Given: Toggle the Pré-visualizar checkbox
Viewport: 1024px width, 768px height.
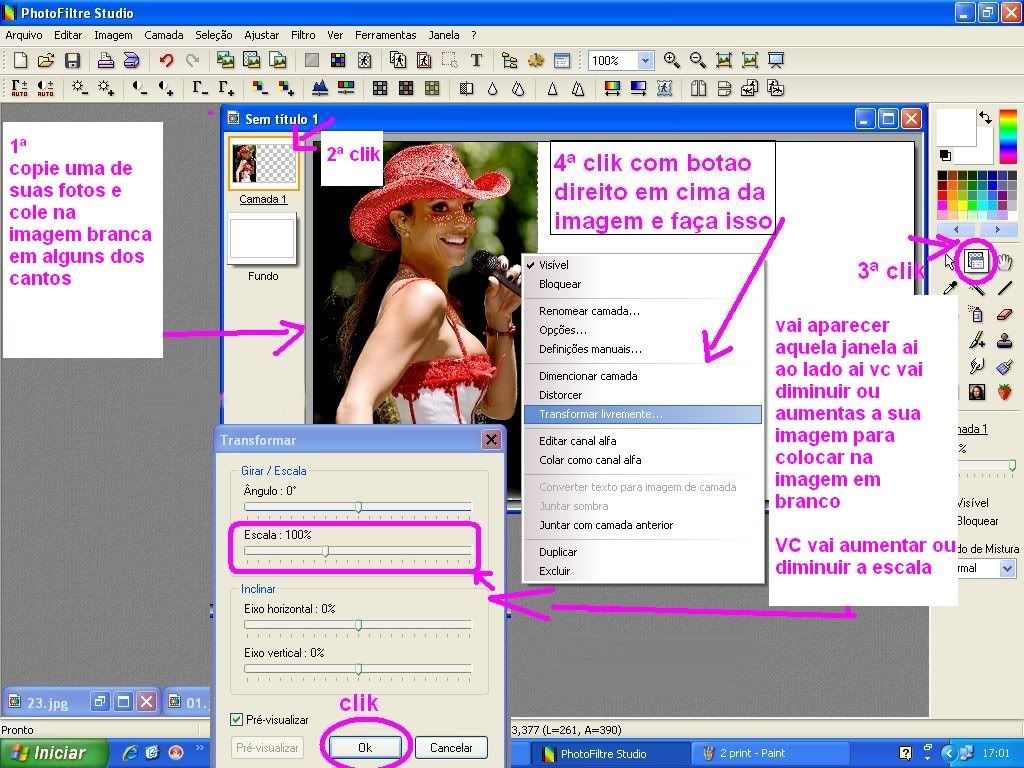Looking at the screenshot, I should point(237,720).
